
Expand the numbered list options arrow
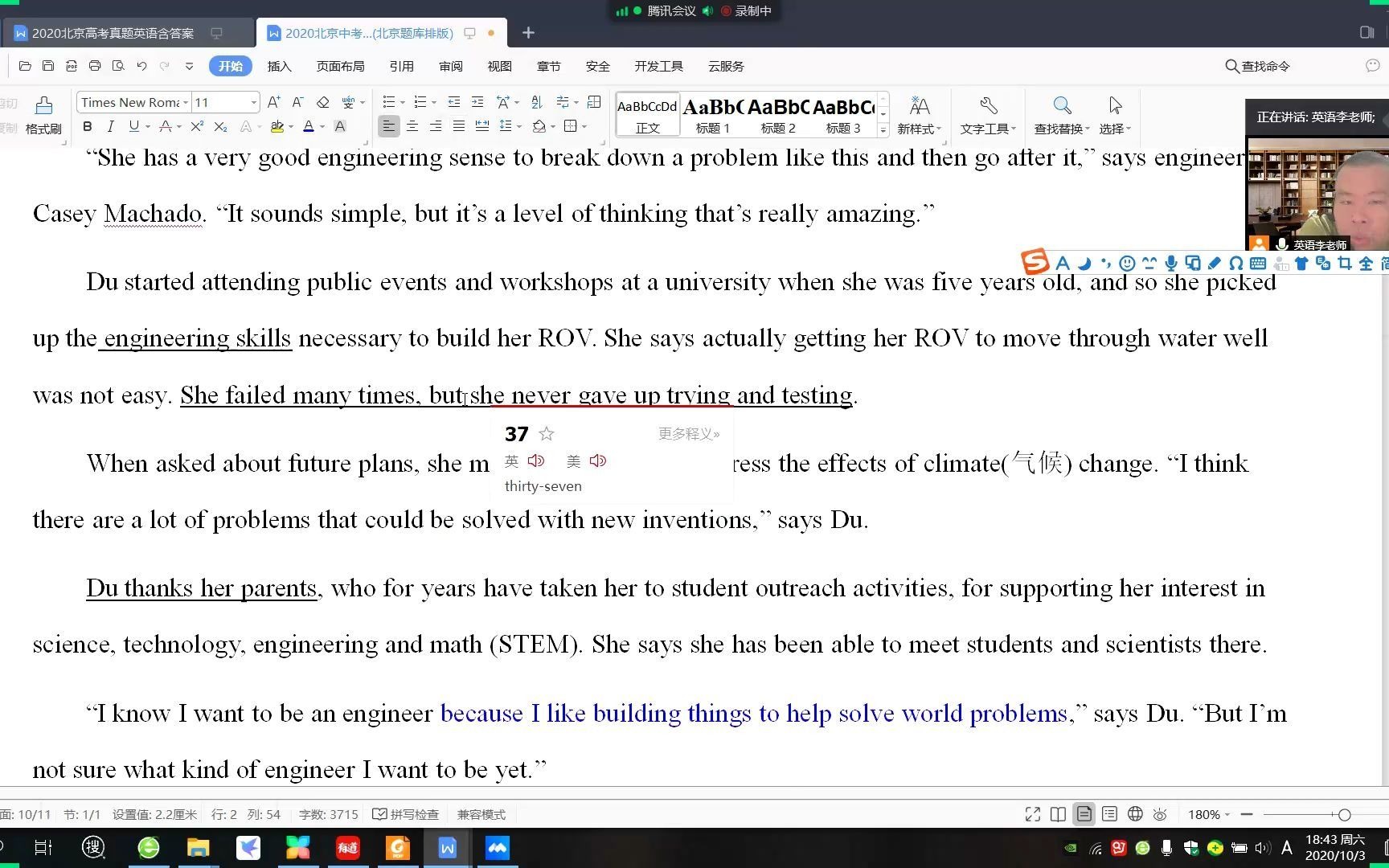point(434,103)
